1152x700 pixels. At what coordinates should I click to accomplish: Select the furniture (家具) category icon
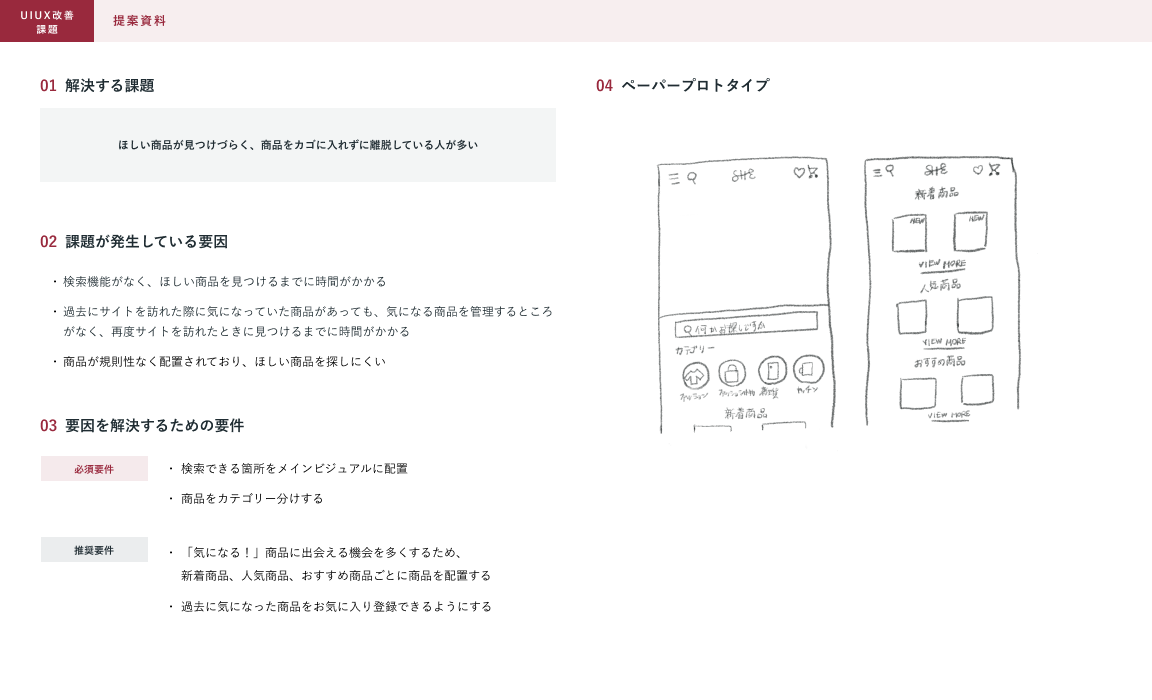(x=772, y=370)
